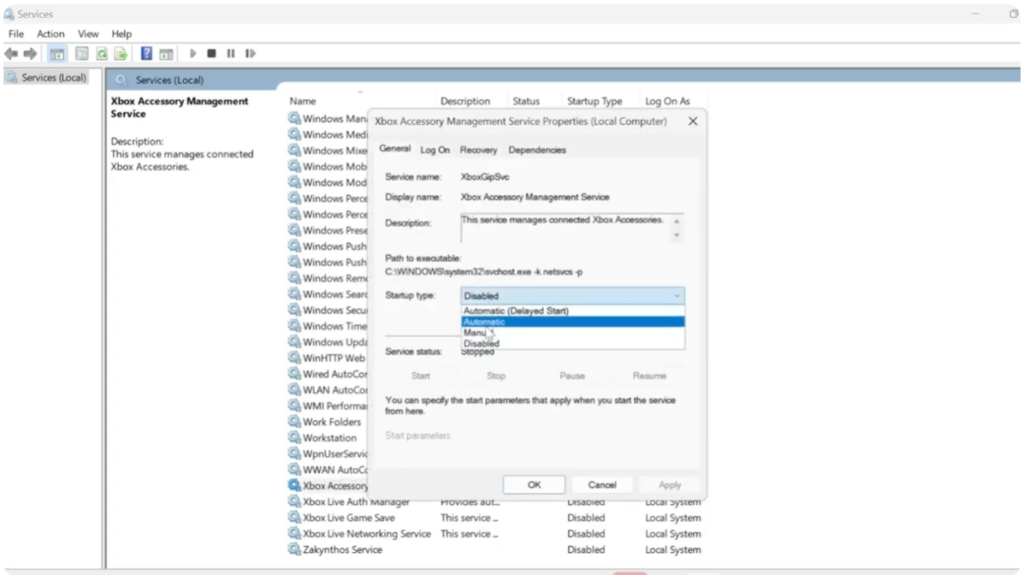Open the Recovery tab
The image size is (1024, 575).
[x=478, y=150]
